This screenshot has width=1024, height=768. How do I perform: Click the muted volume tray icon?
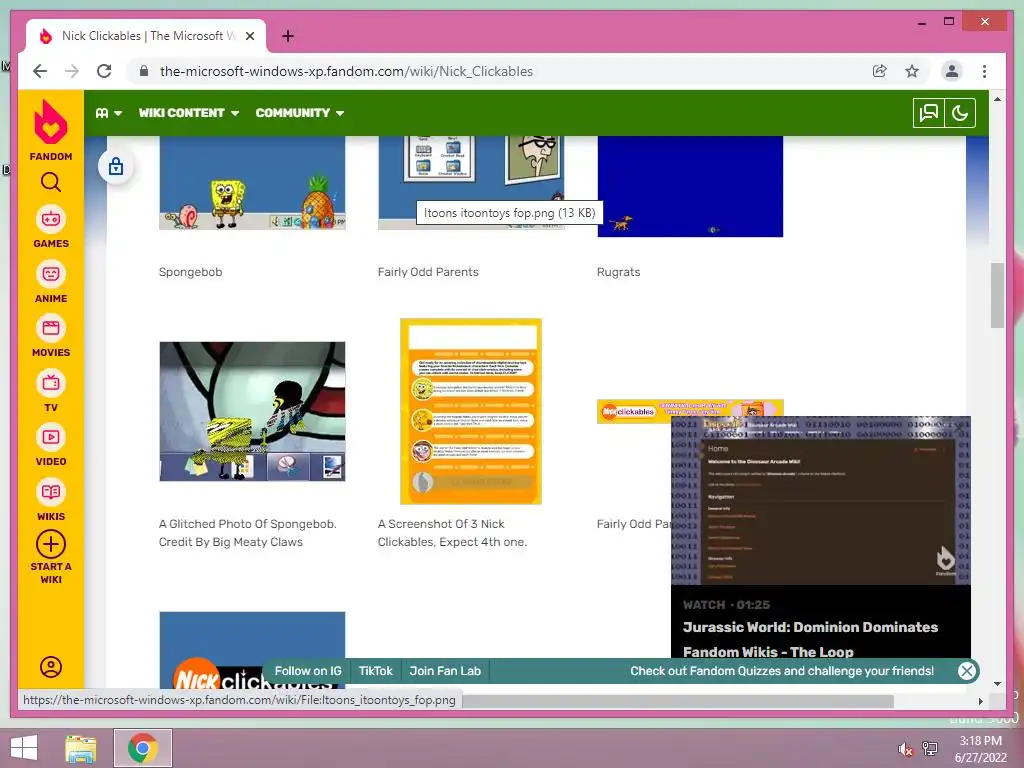905,749
